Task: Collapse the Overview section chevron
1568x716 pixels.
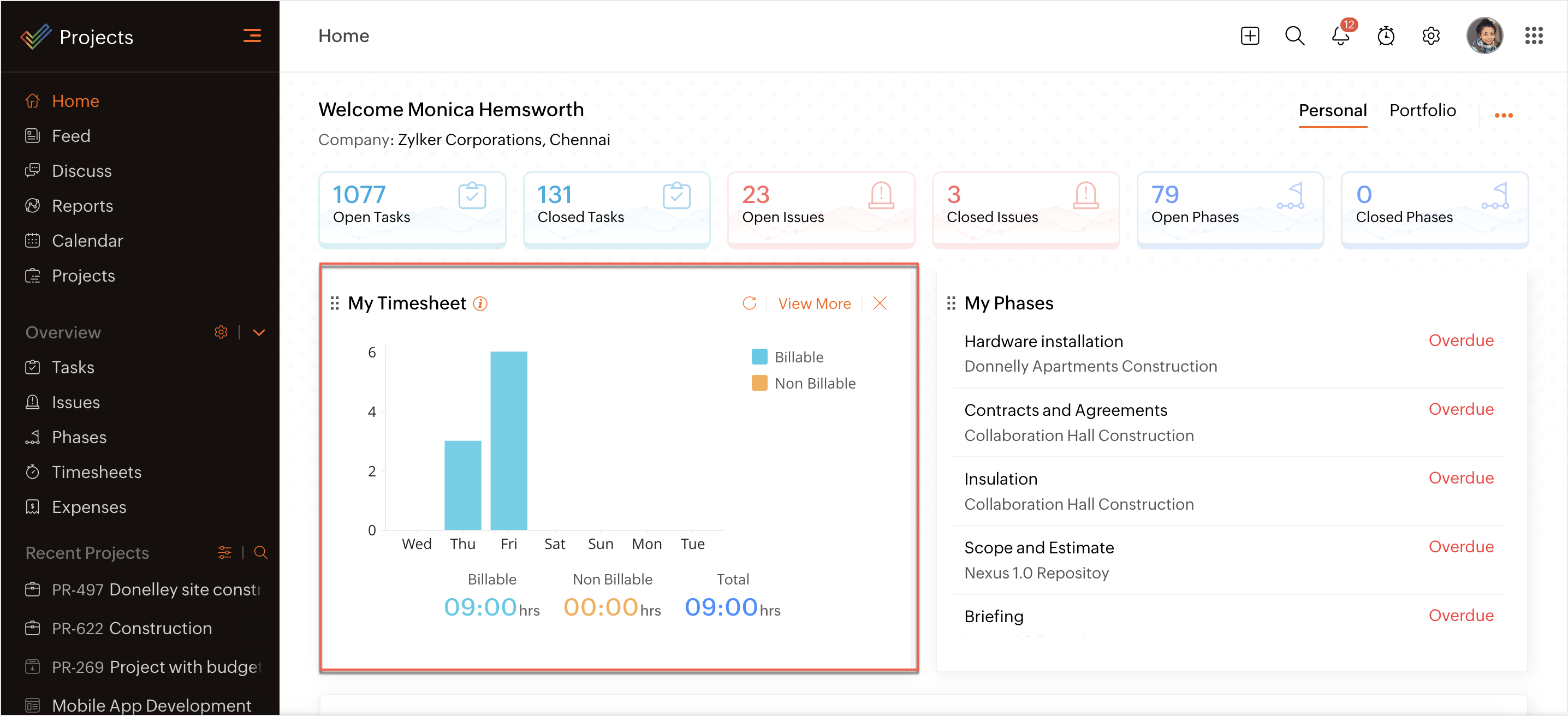Action: [259, 332]
